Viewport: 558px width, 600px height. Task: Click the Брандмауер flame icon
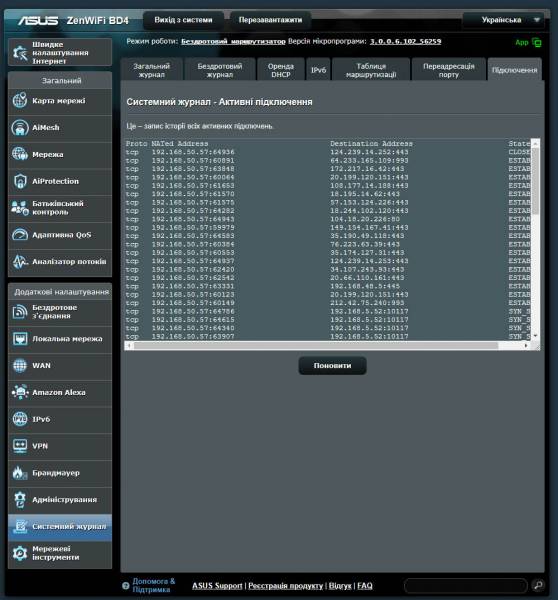(20, 473)
